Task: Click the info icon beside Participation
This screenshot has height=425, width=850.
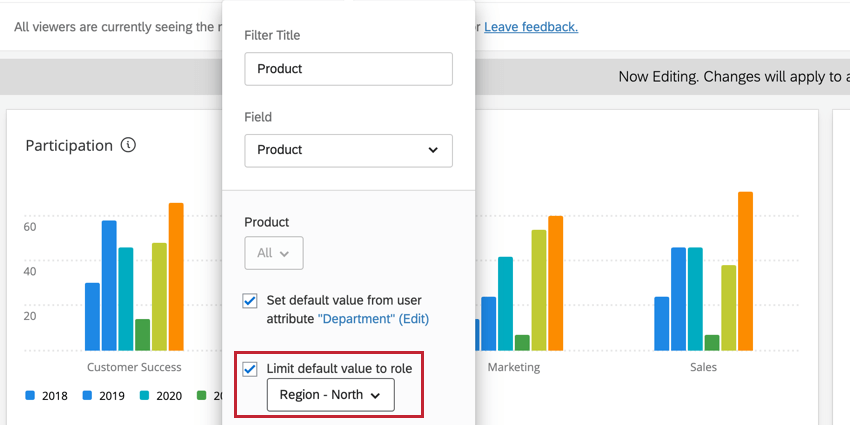Action: 128,145
